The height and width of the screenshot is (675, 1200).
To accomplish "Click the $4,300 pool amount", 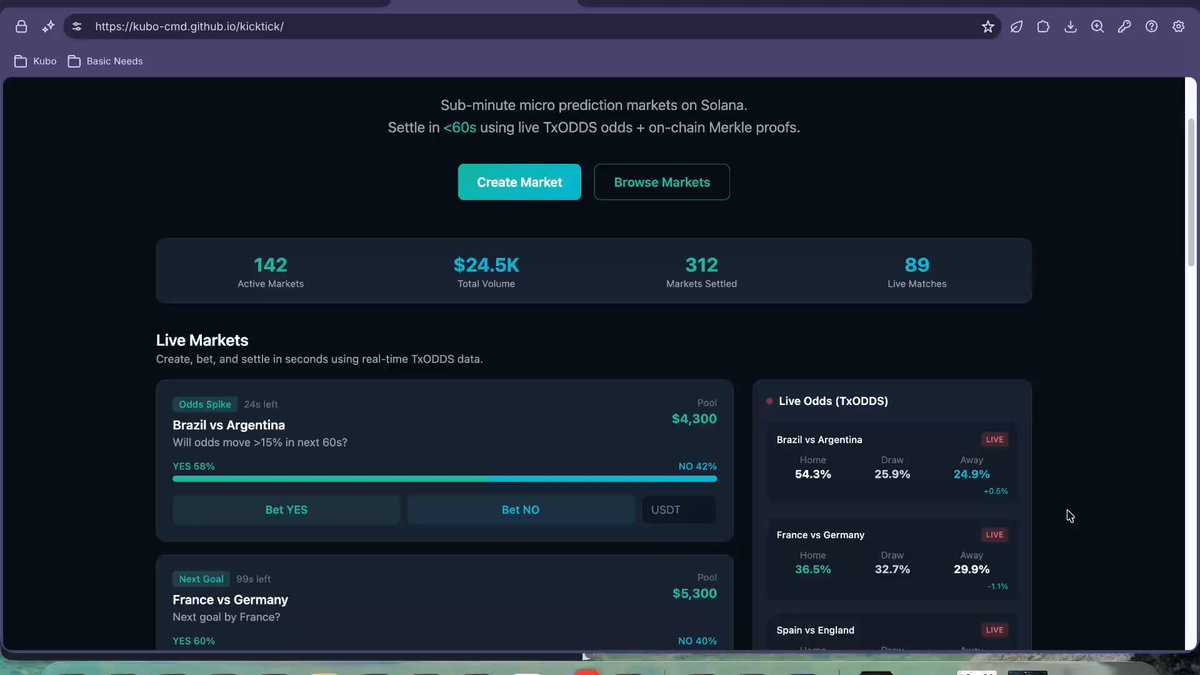I will tap(694, 419).
